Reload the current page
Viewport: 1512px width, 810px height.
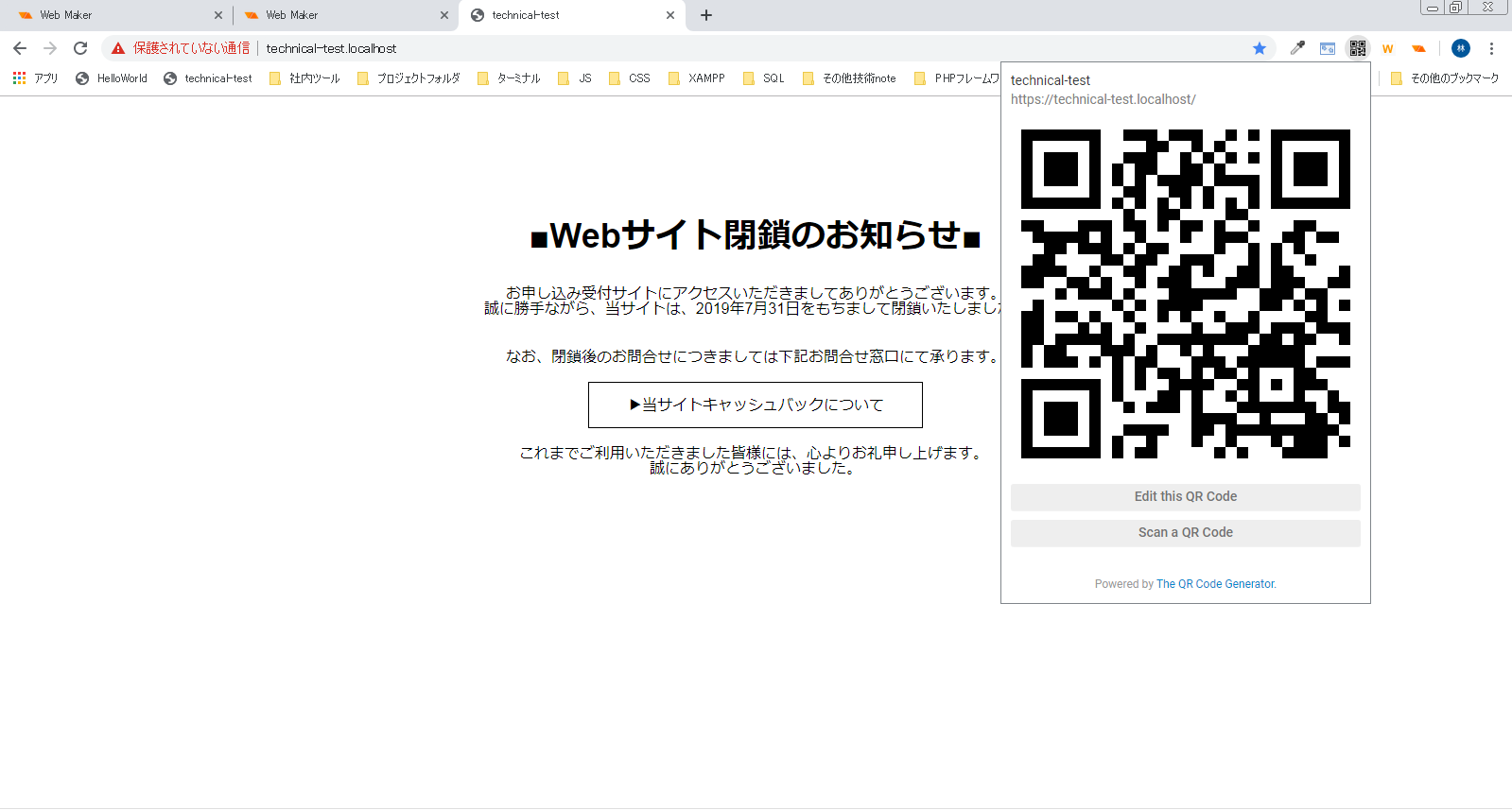coord(80,48)
